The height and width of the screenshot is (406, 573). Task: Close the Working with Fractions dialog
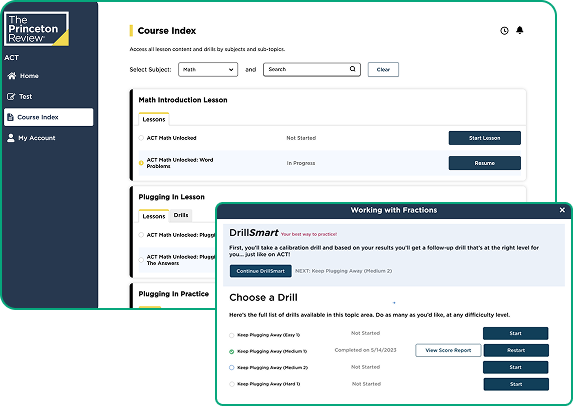562,210
